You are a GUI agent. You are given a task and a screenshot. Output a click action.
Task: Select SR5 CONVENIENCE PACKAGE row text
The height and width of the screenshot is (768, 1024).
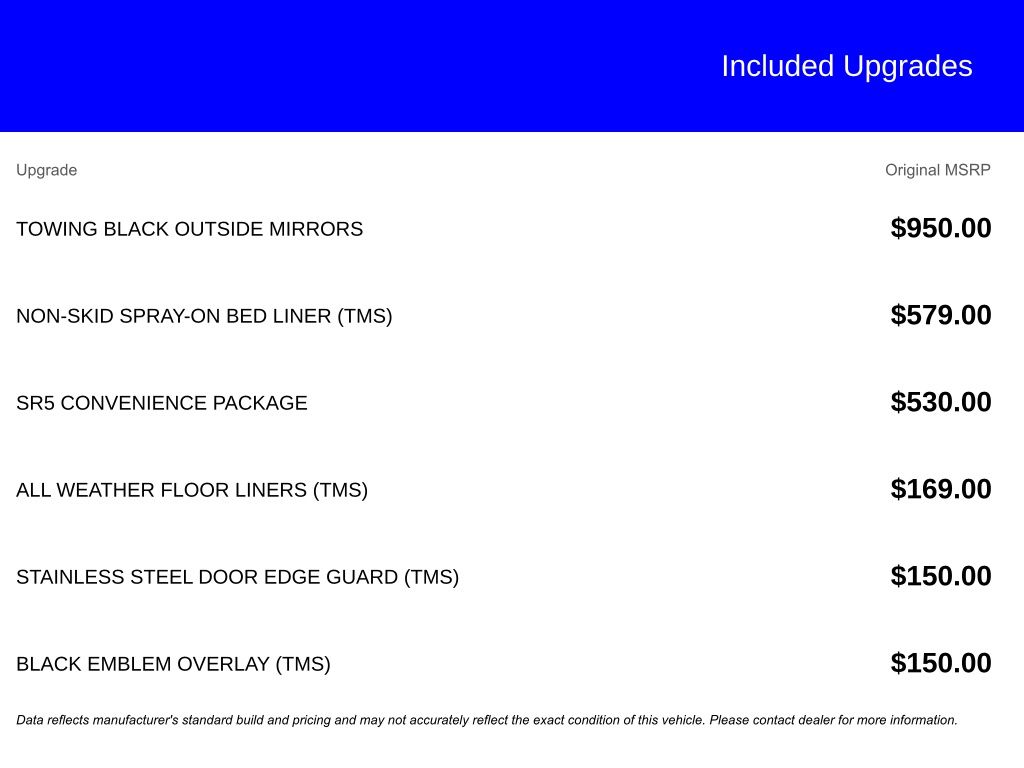pos(162,403)
